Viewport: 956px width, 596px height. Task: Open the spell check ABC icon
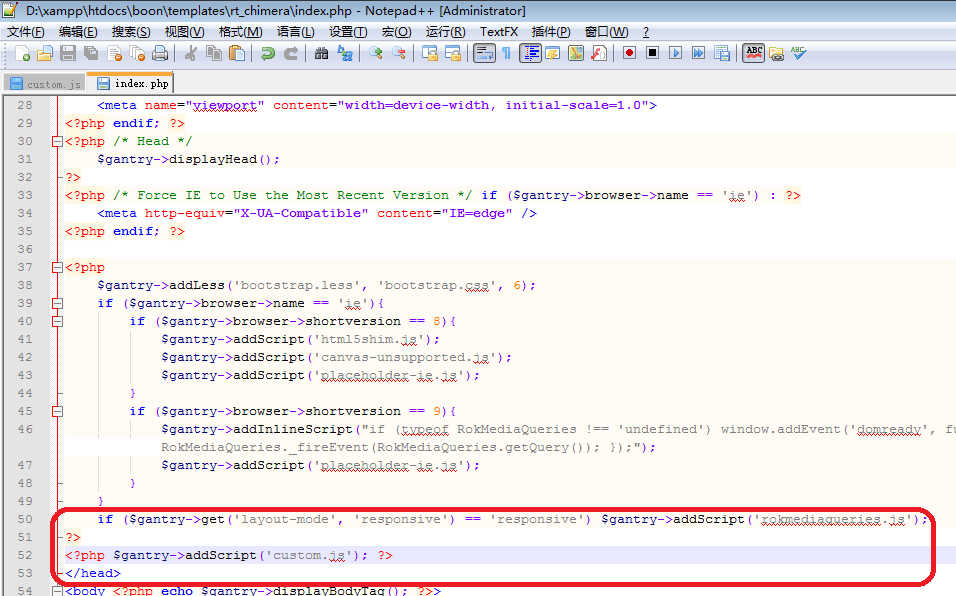tap(752, 51)
